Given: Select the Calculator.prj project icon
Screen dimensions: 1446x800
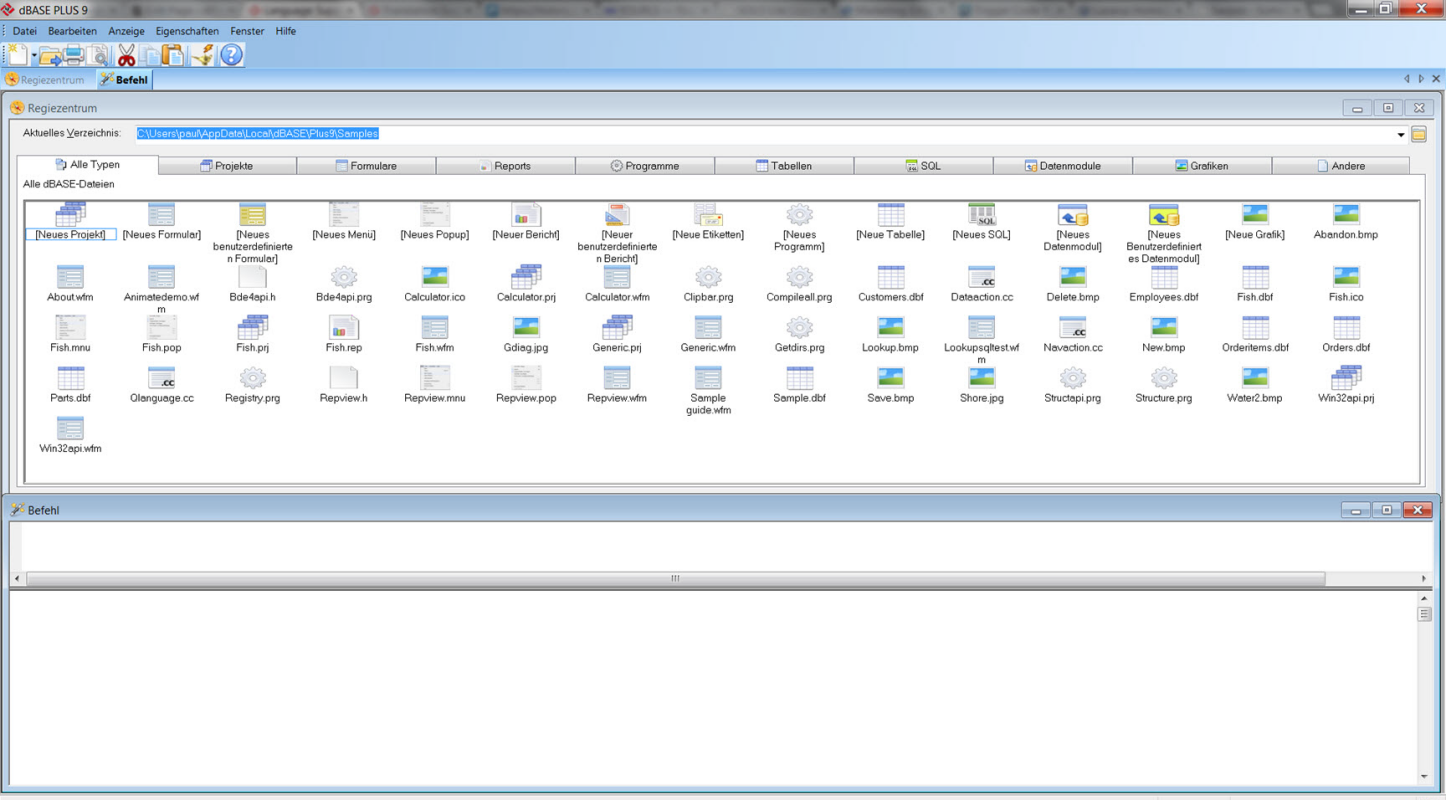Looking at the screenshot, I should [526, 277].
